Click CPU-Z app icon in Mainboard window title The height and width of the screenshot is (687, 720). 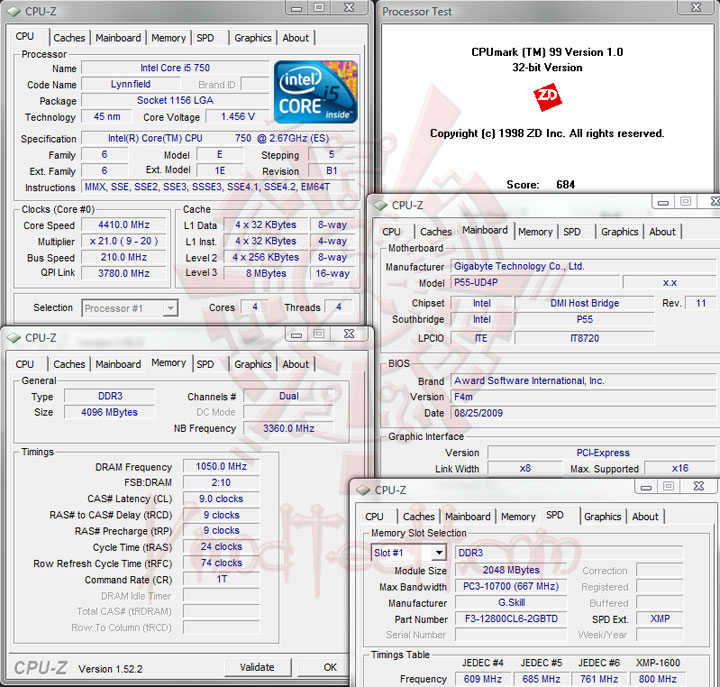click(381, 205)
